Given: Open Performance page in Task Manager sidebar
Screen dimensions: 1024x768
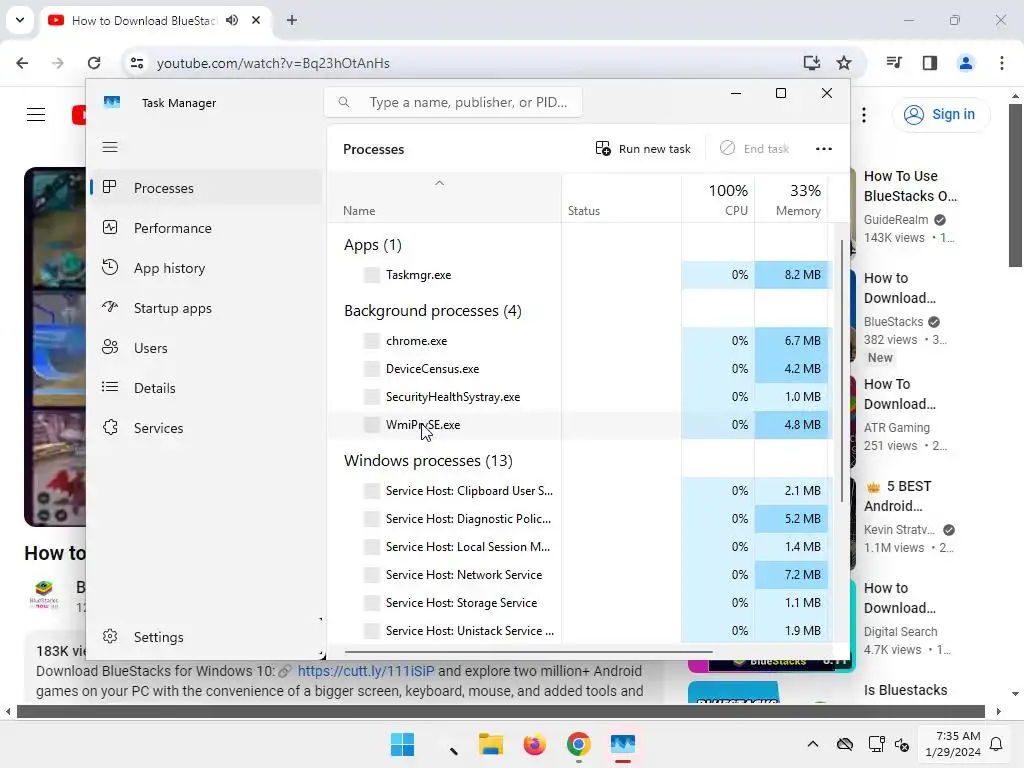Looking at the screenshot, I should point(206,228).
